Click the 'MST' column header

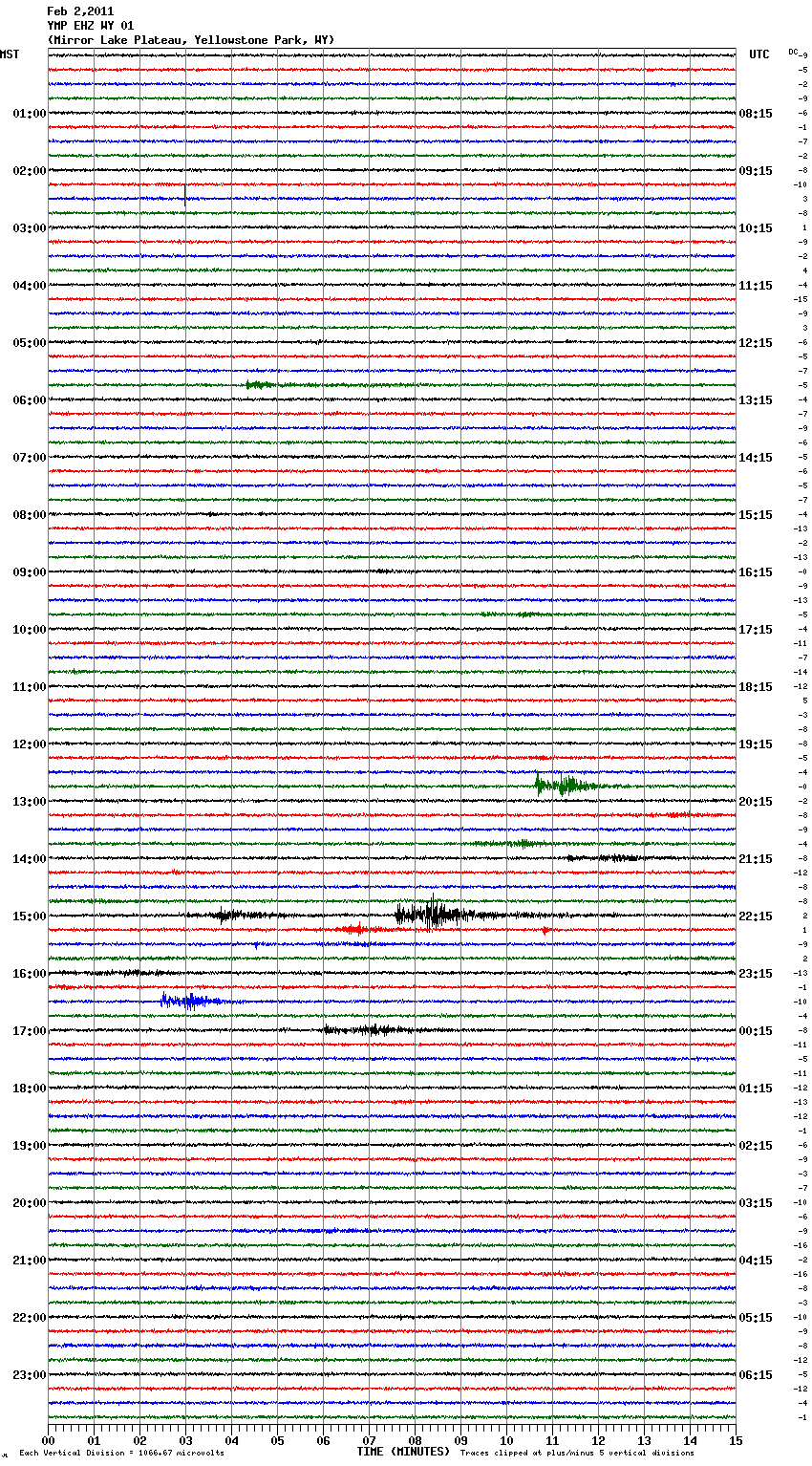[x=10, y=54]
